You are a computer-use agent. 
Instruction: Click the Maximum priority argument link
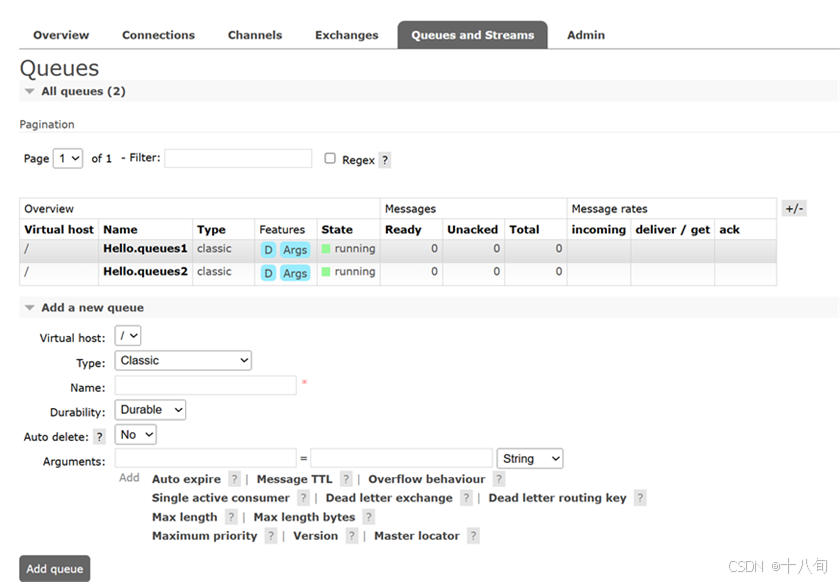(205, 536)
